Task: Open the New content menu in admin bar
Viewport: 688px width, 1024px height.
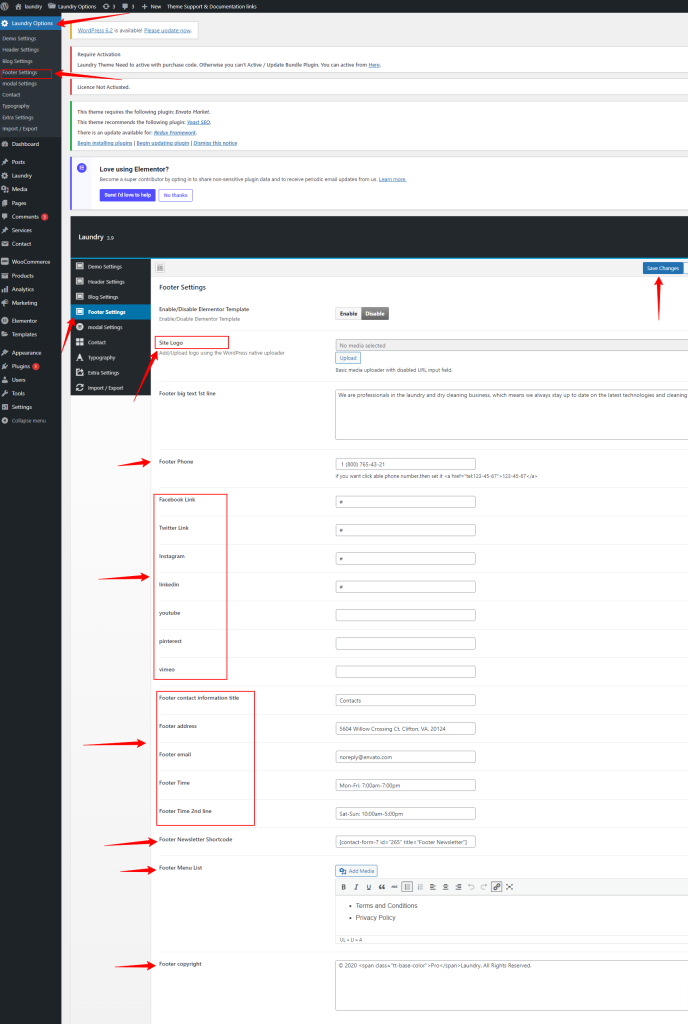Action: (152, 6)
